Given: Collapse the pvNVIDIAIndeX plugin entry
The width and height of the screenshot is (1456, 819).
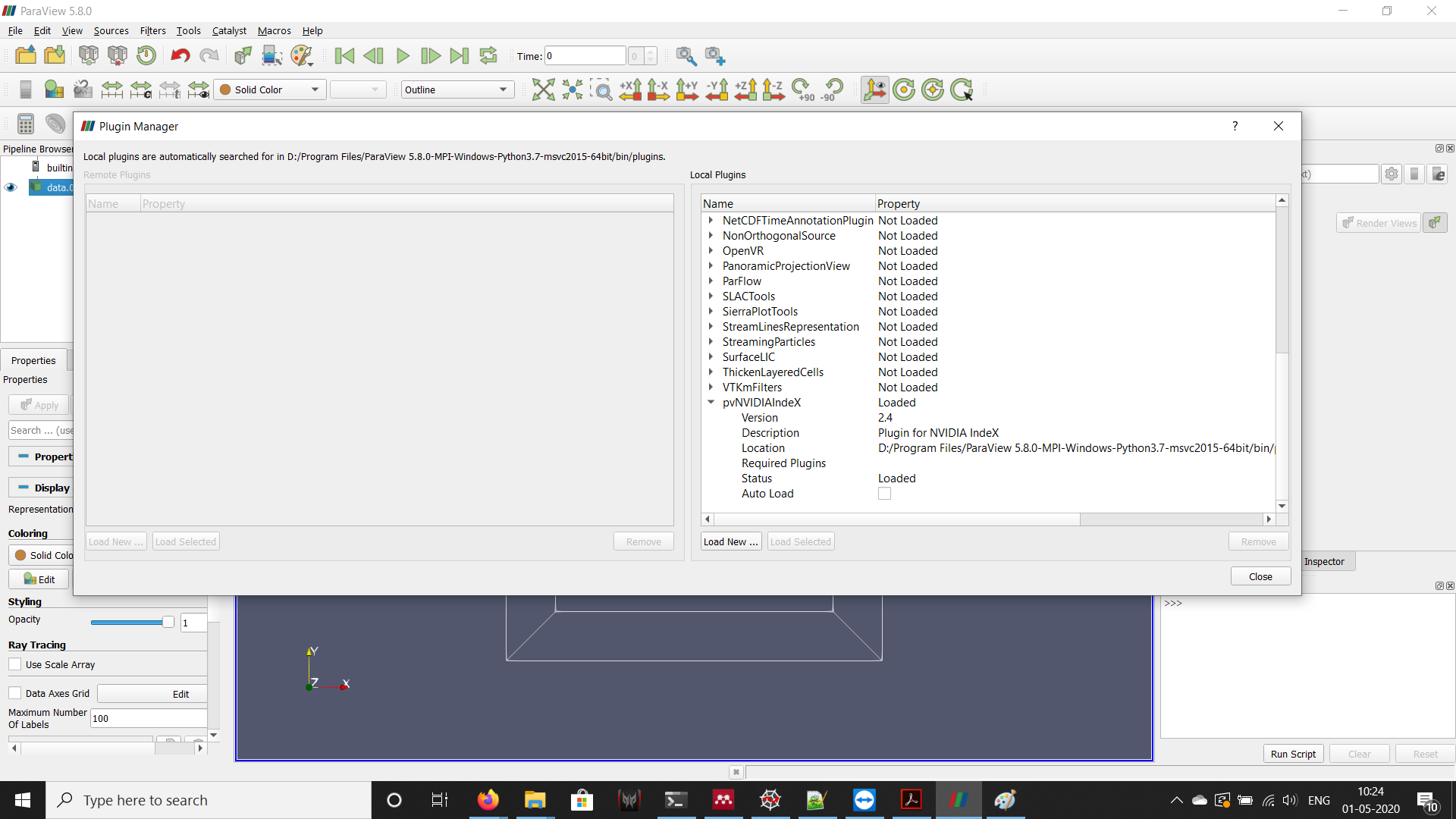Looking at the screenshot, I should tap(711, 403).
